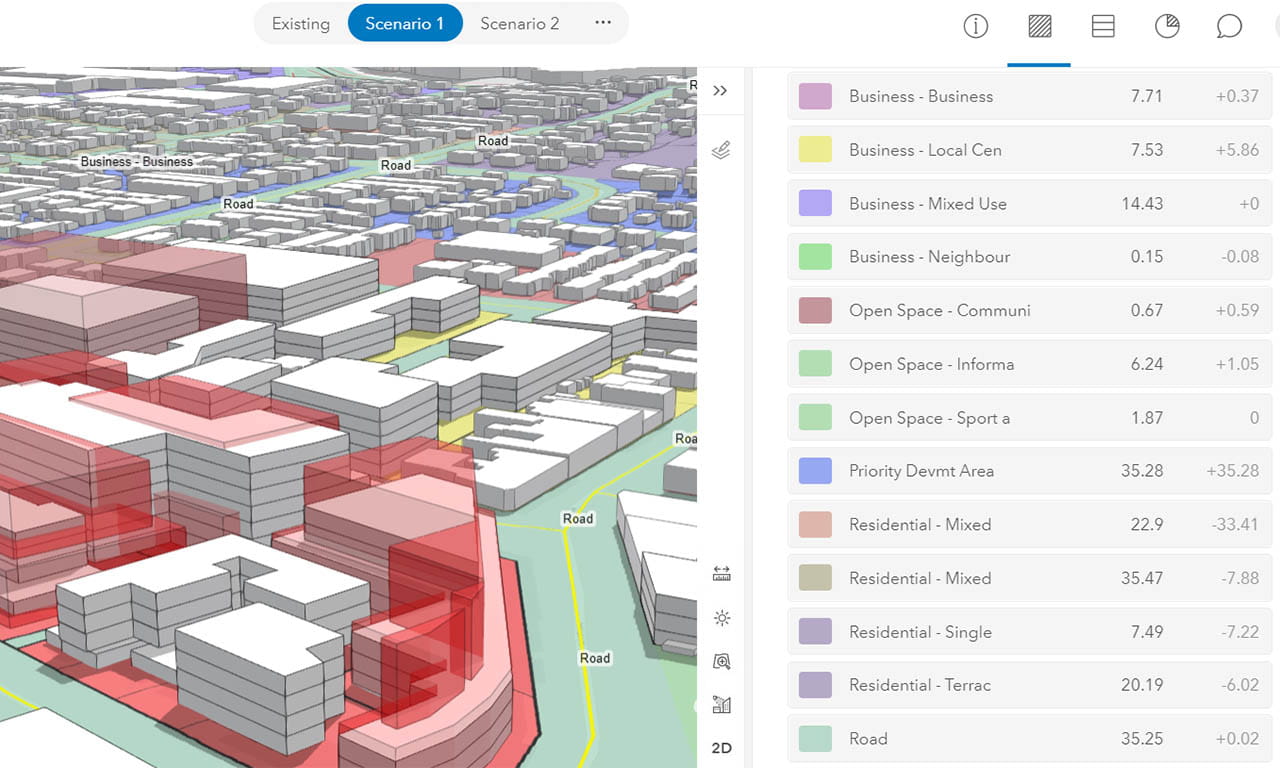Click the Open Space - Informa row label
This screenshot has width=1280, height=768.
point(931,364)
